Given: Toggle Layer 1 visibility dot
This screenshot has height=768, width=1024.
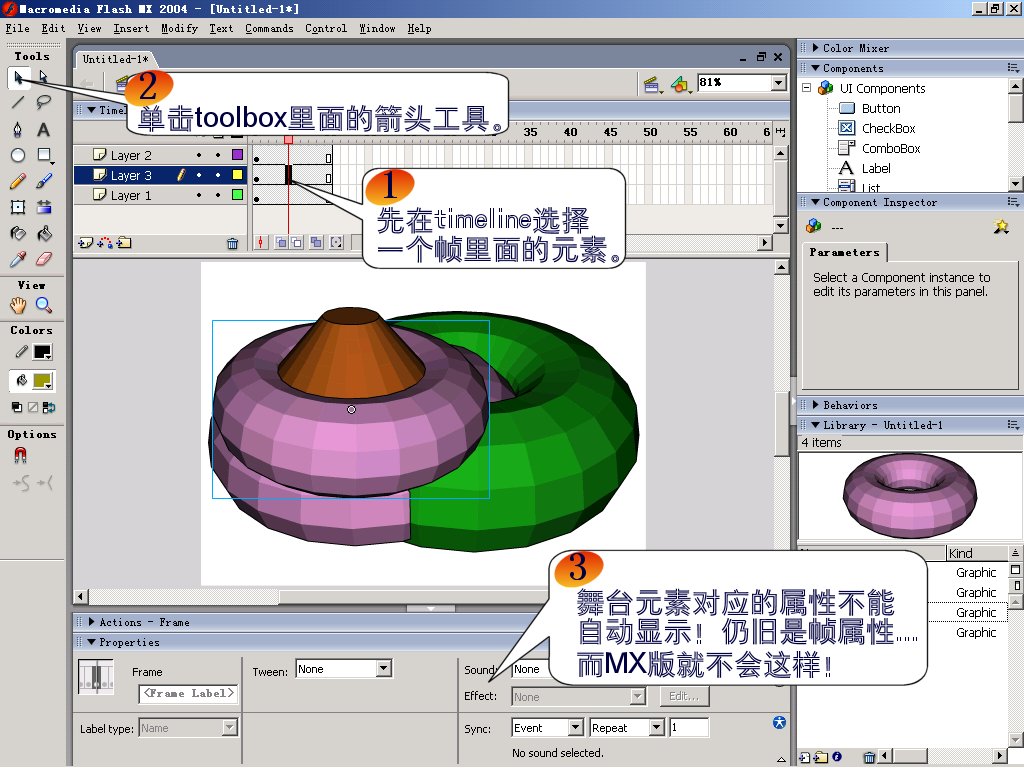Looking at the screenshot, I should pyautogui.click(x=199, y=195).
